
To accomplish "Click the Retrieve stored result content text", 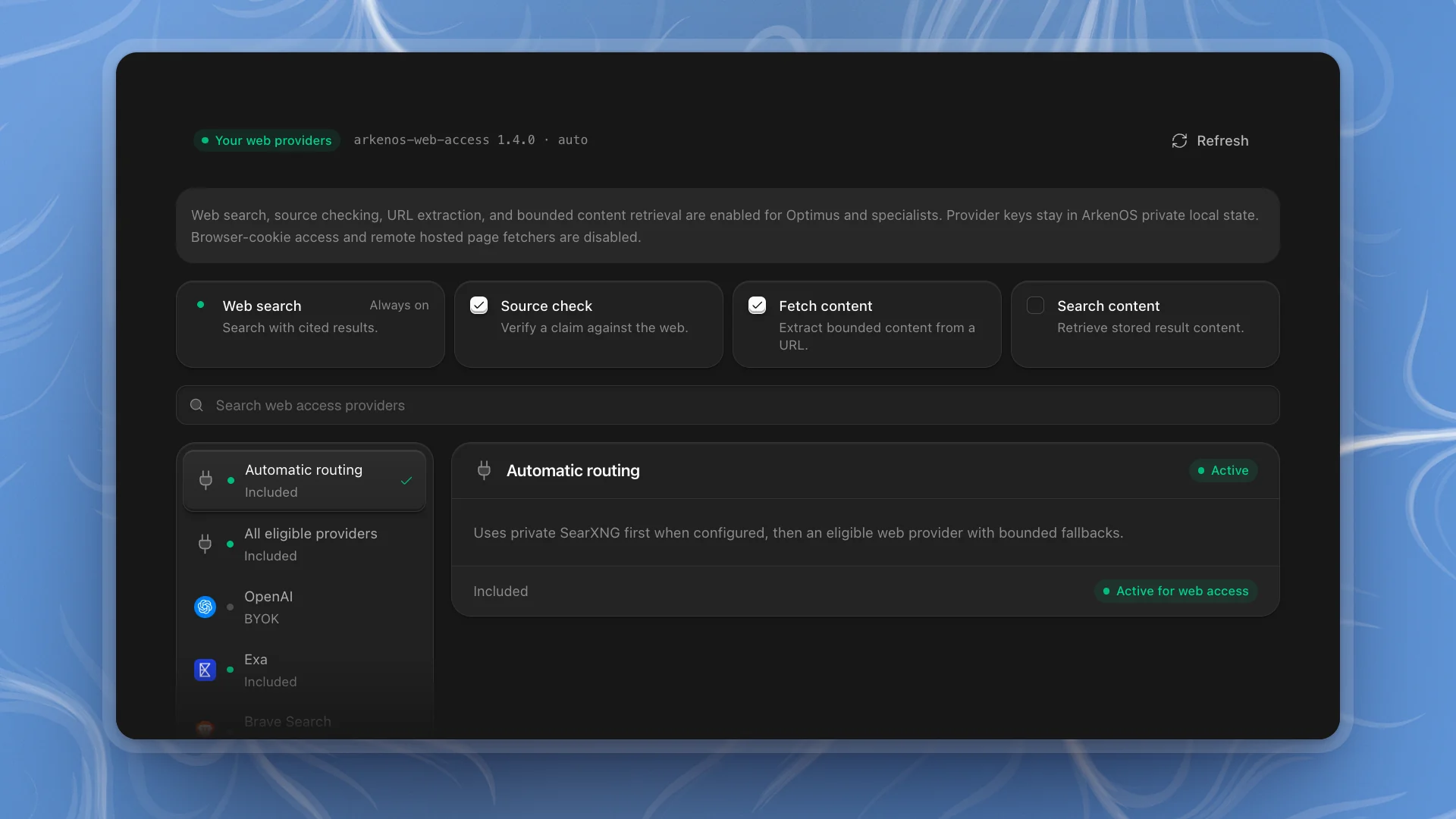I will 1150,328.
